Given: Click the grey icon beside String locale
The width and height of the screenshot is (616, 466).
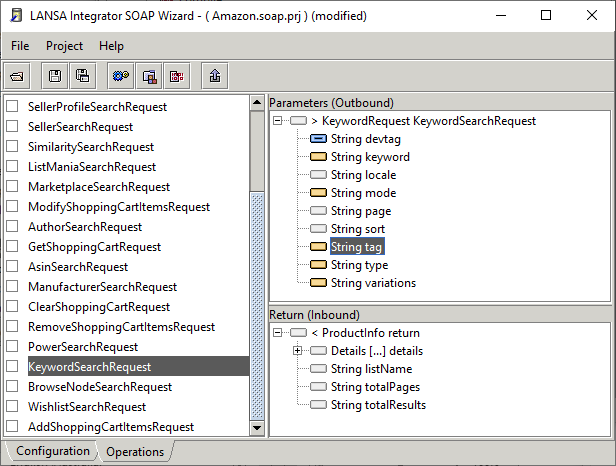Looking at the screenshot, I should 318,175.
